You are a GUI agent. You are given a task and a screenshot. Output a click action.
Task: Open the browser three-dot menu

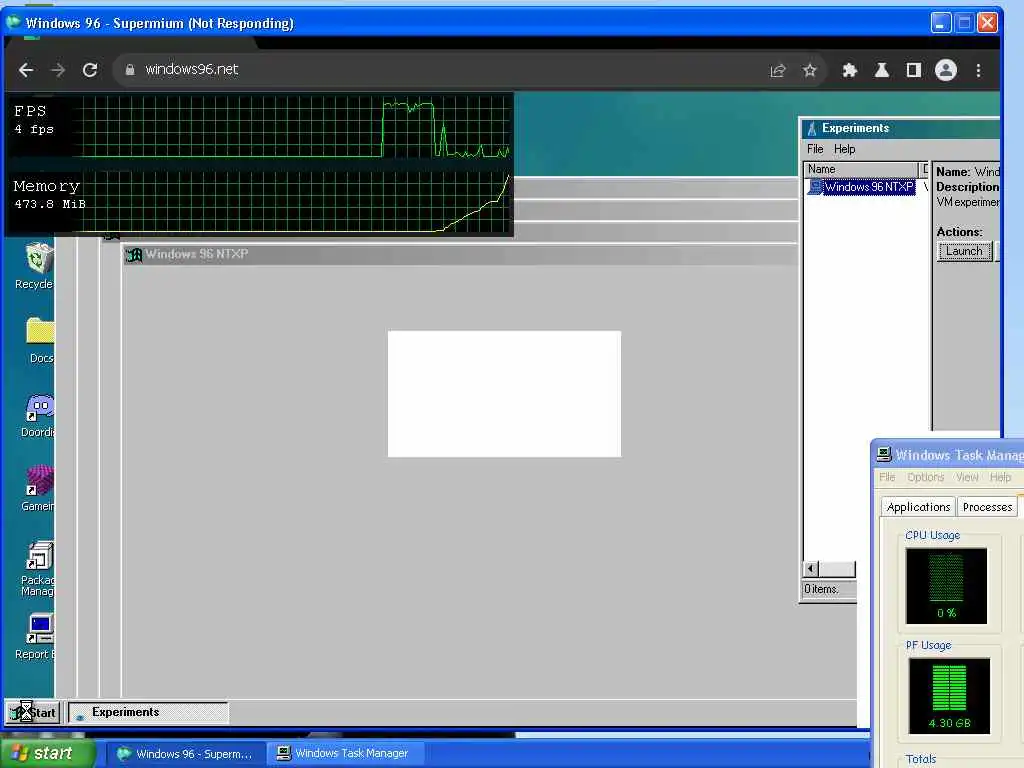click(x=978, y=70)
